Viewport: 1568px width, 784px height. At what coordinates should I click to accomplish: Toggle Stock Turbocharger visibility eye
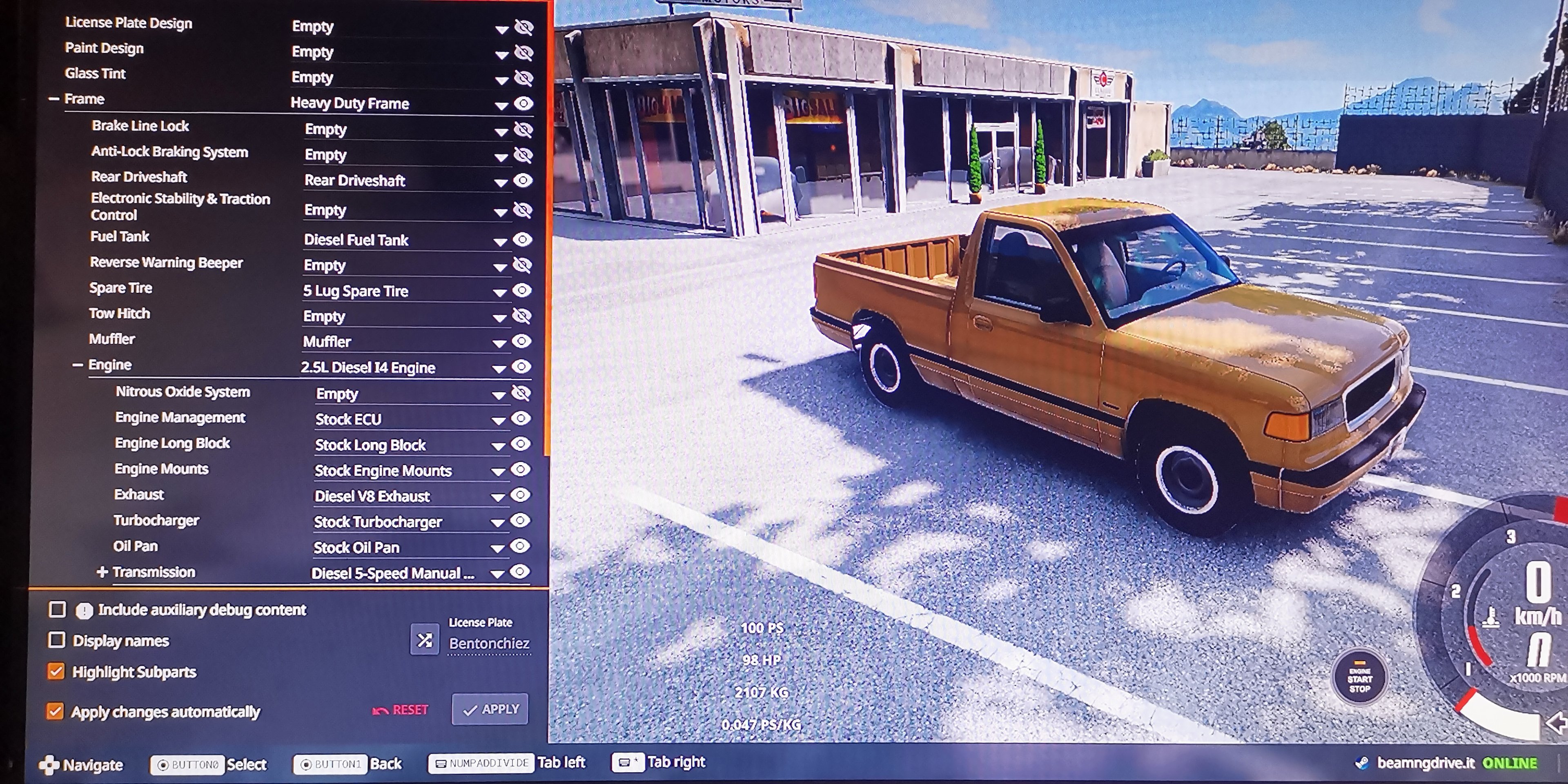coord(520,521)
